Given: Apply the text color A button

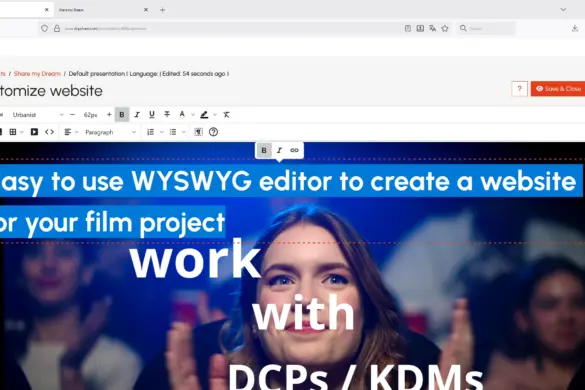Looking at the screenshot, I should (x=182, y=114).
